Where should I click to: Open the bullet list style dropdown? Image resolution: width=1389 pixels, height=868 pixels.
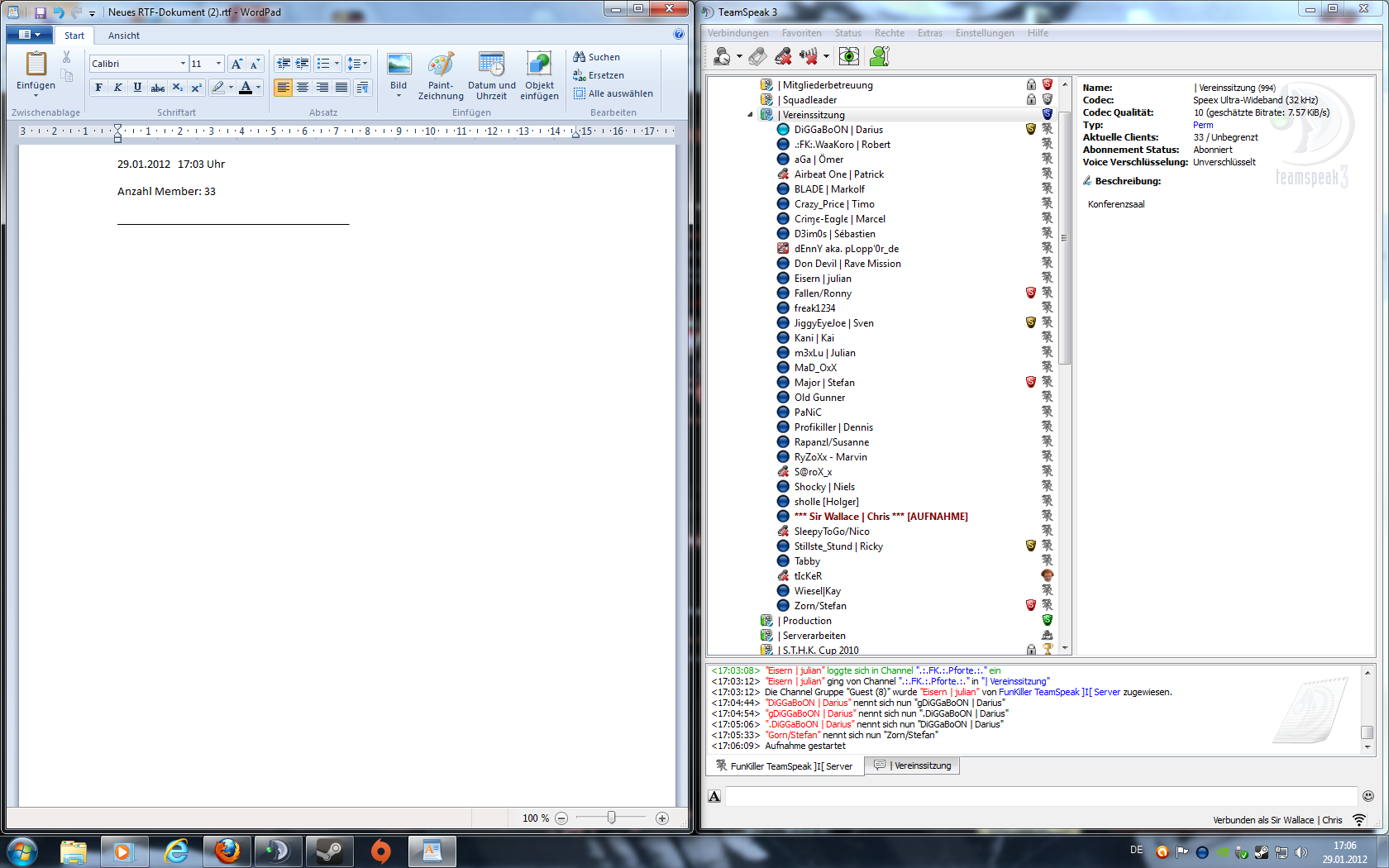pos(337,64)
